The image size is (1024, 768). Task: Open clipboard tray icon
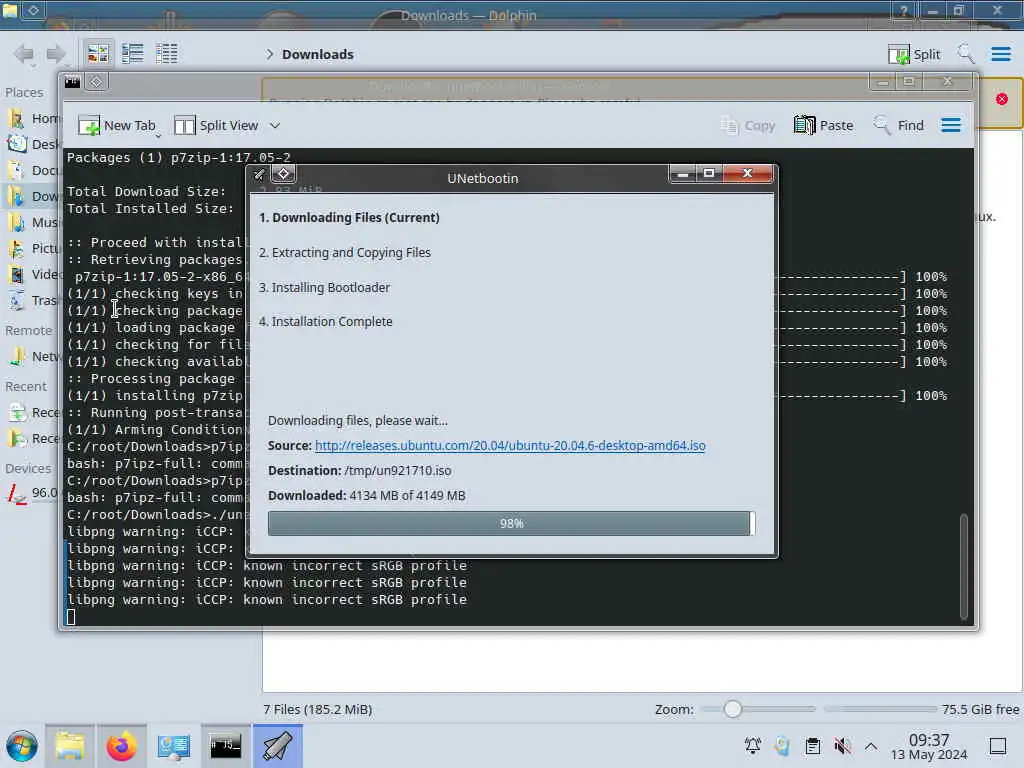point(812,746)
